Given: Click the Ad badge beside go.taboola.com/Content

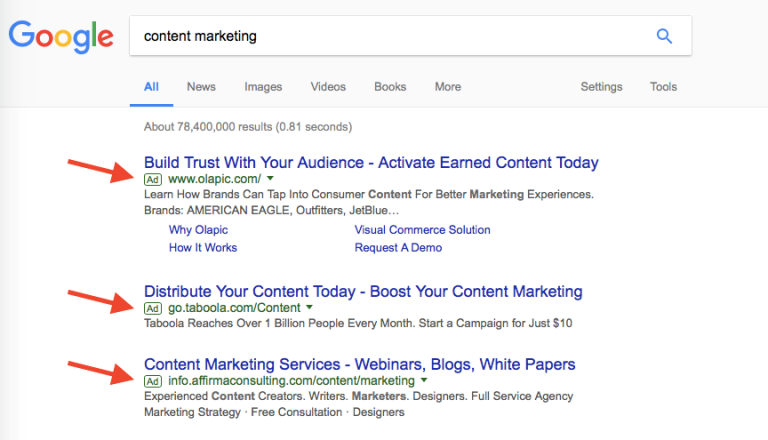Looking at the screenshot, I should pos(153,308).
